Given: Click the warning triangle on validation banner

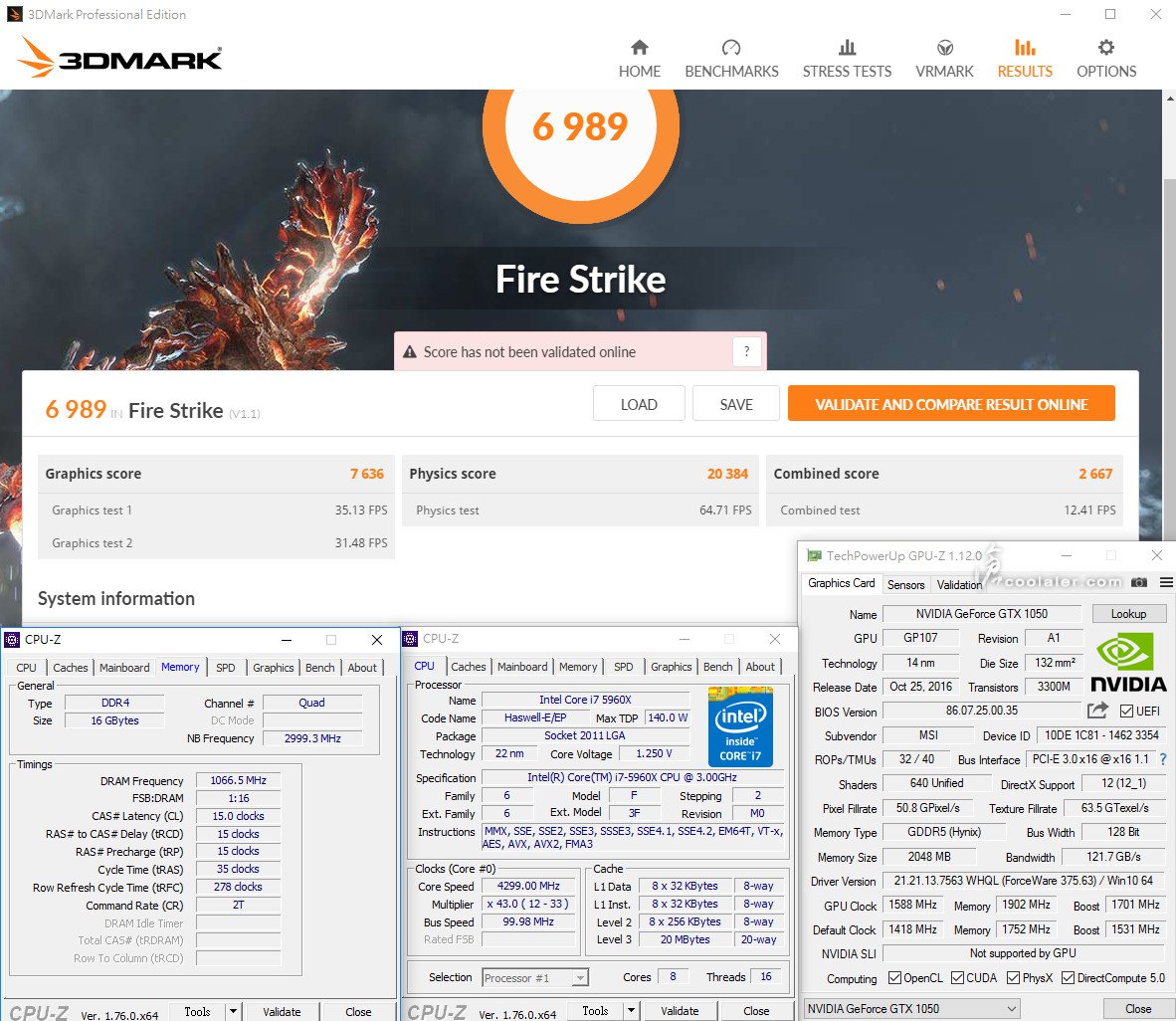Looking at the screenshot, I should pyautogui.click(x=410, y=352).
